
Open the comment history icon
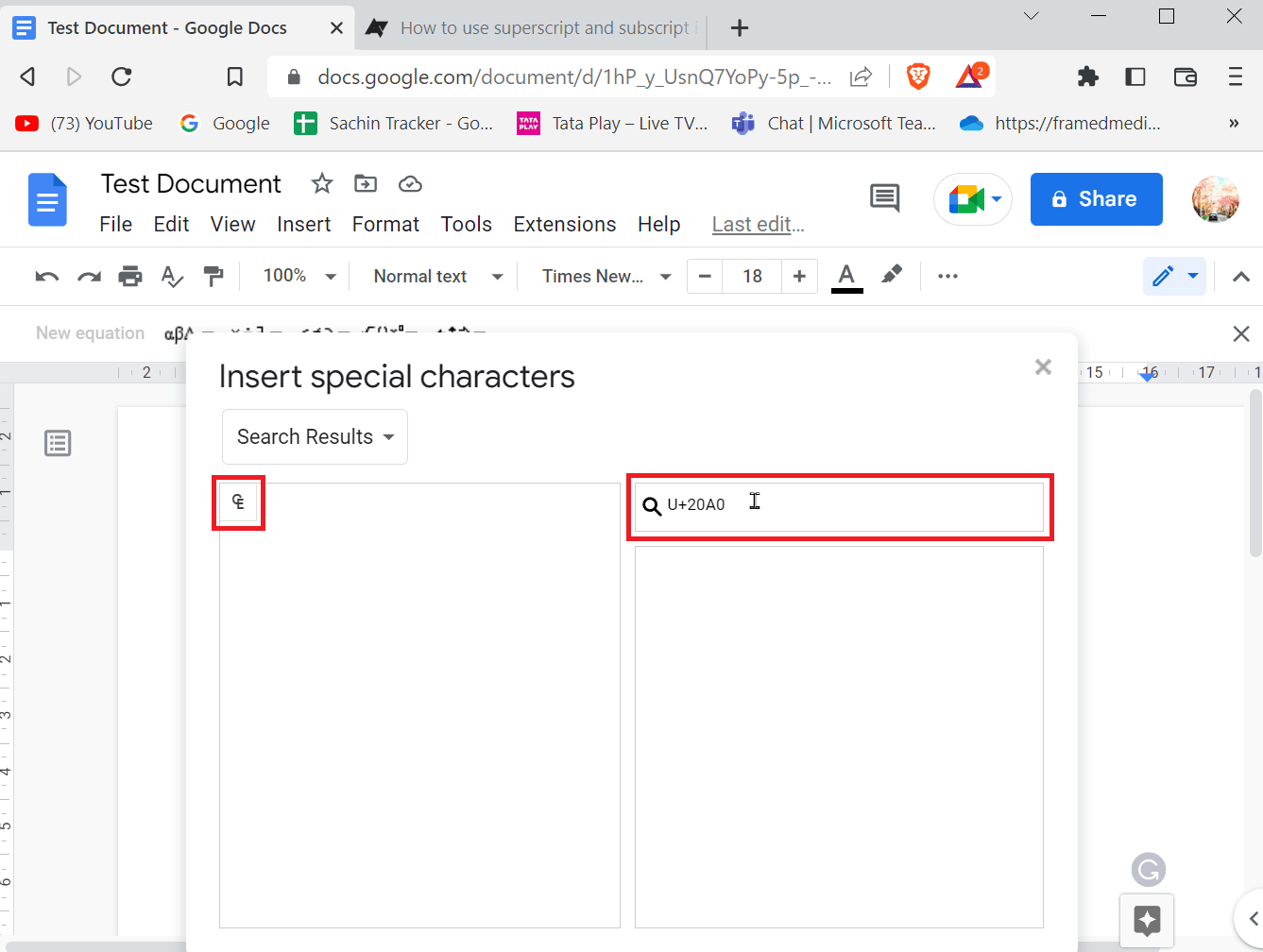click(x=884, y=198)
